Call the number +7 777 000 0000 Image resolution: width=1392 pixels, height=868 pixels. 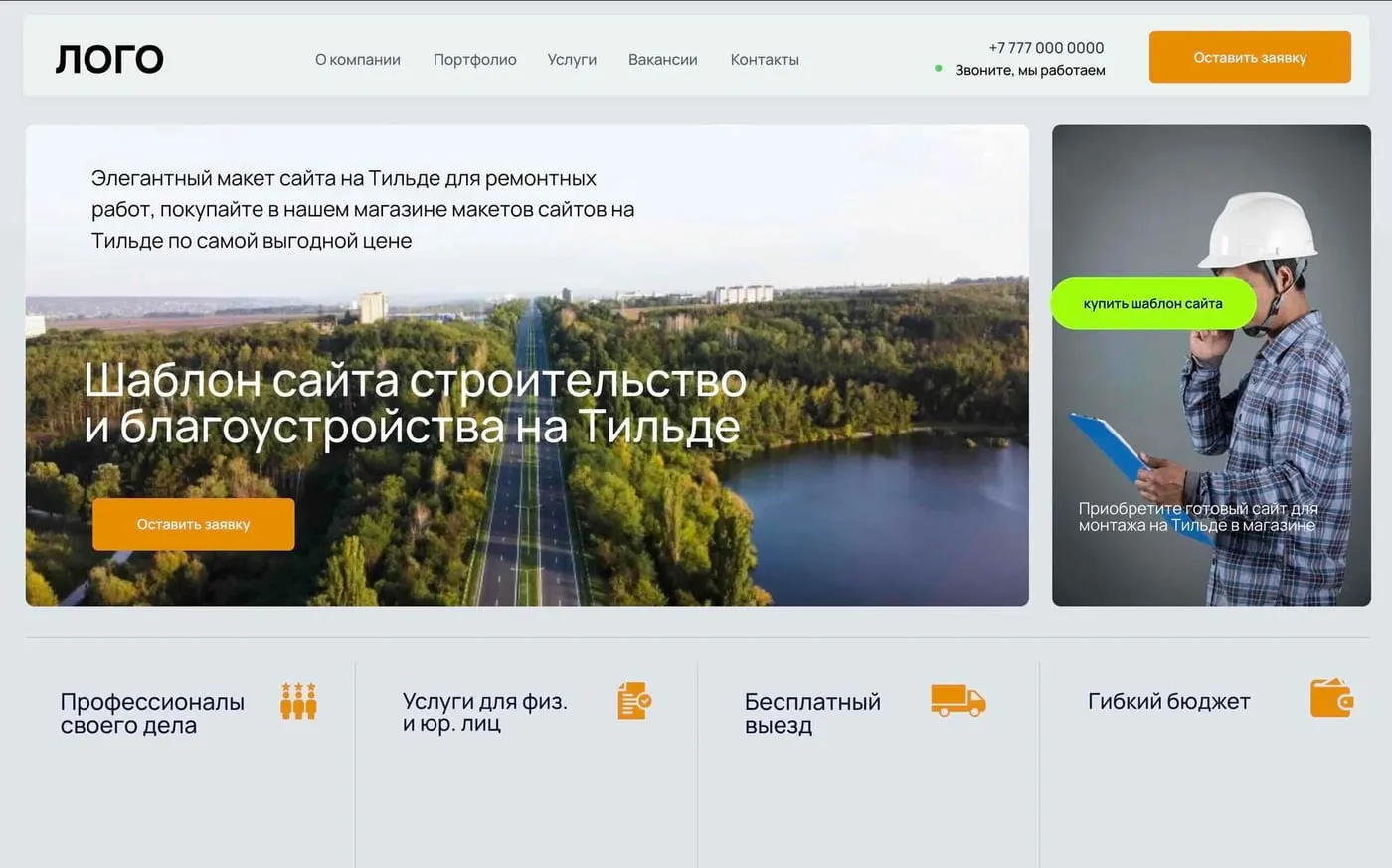1046,47
